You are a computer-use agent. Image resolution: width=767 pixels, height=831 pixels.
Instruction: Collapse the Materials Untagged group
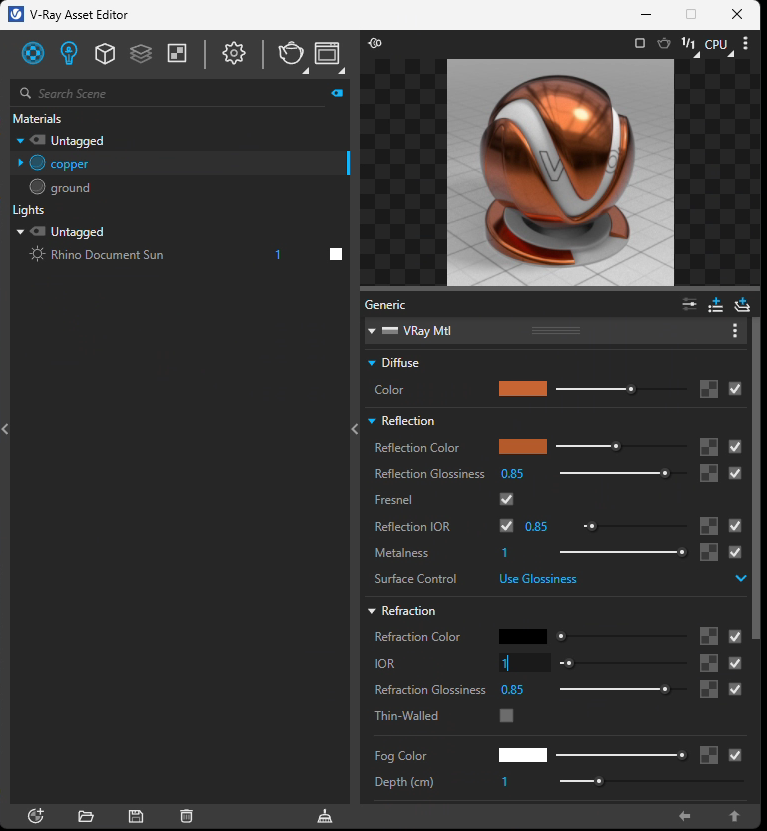20,141
